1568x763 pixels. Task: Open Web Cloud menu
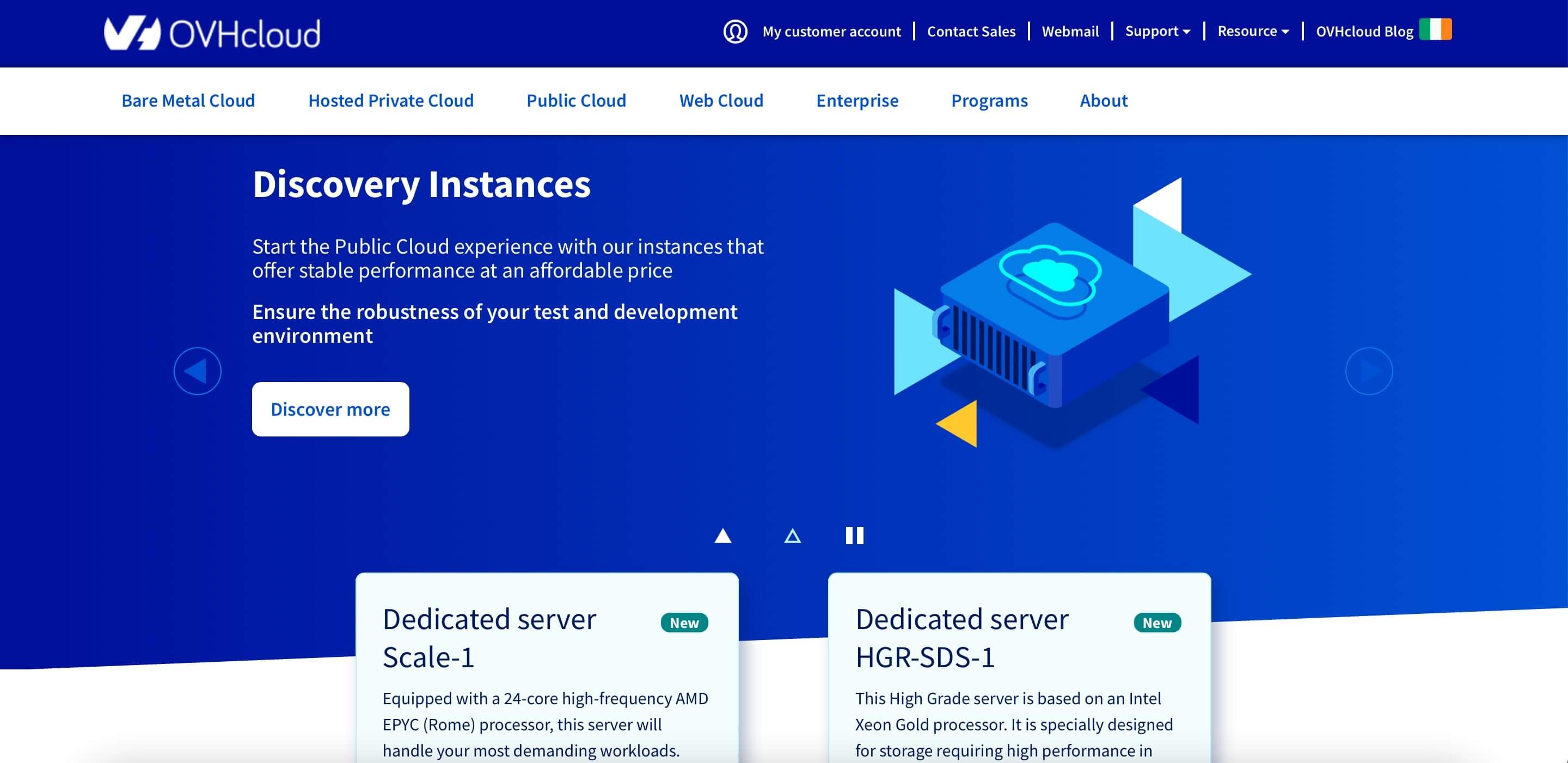[x=721, y=100]
